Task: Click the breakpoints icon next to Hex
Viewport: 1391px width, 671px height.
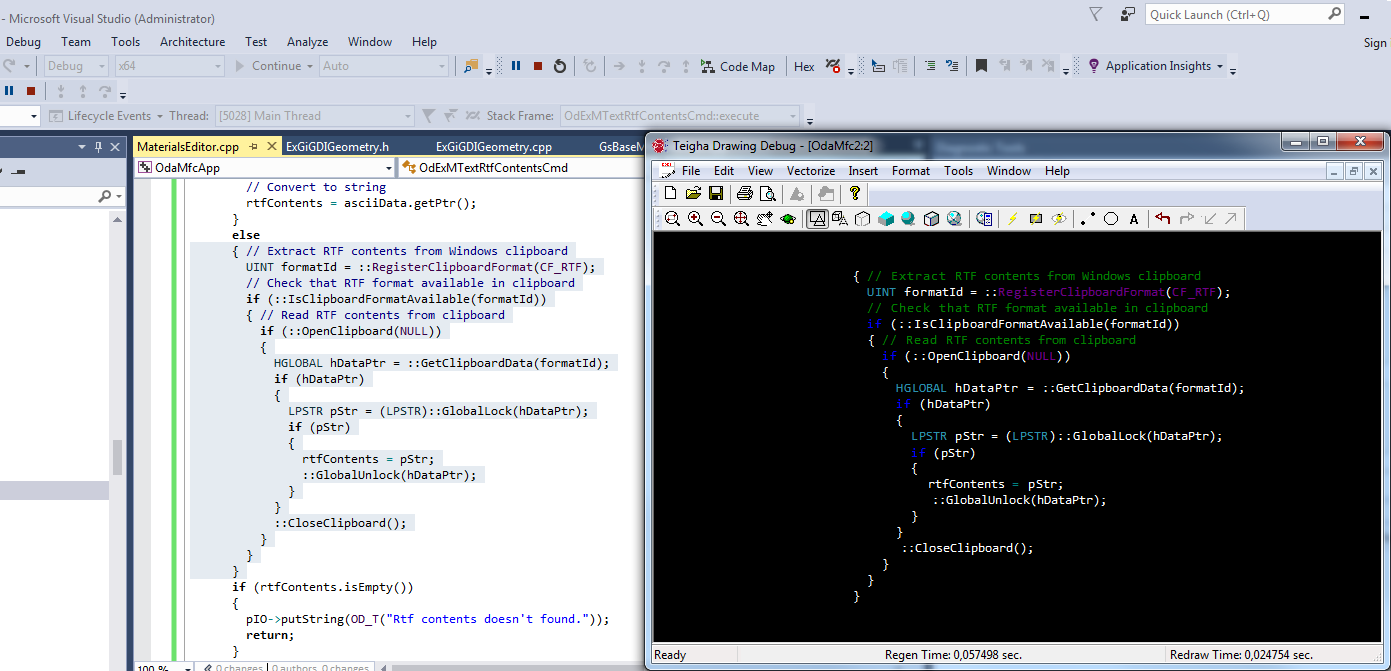Action: 833,66
